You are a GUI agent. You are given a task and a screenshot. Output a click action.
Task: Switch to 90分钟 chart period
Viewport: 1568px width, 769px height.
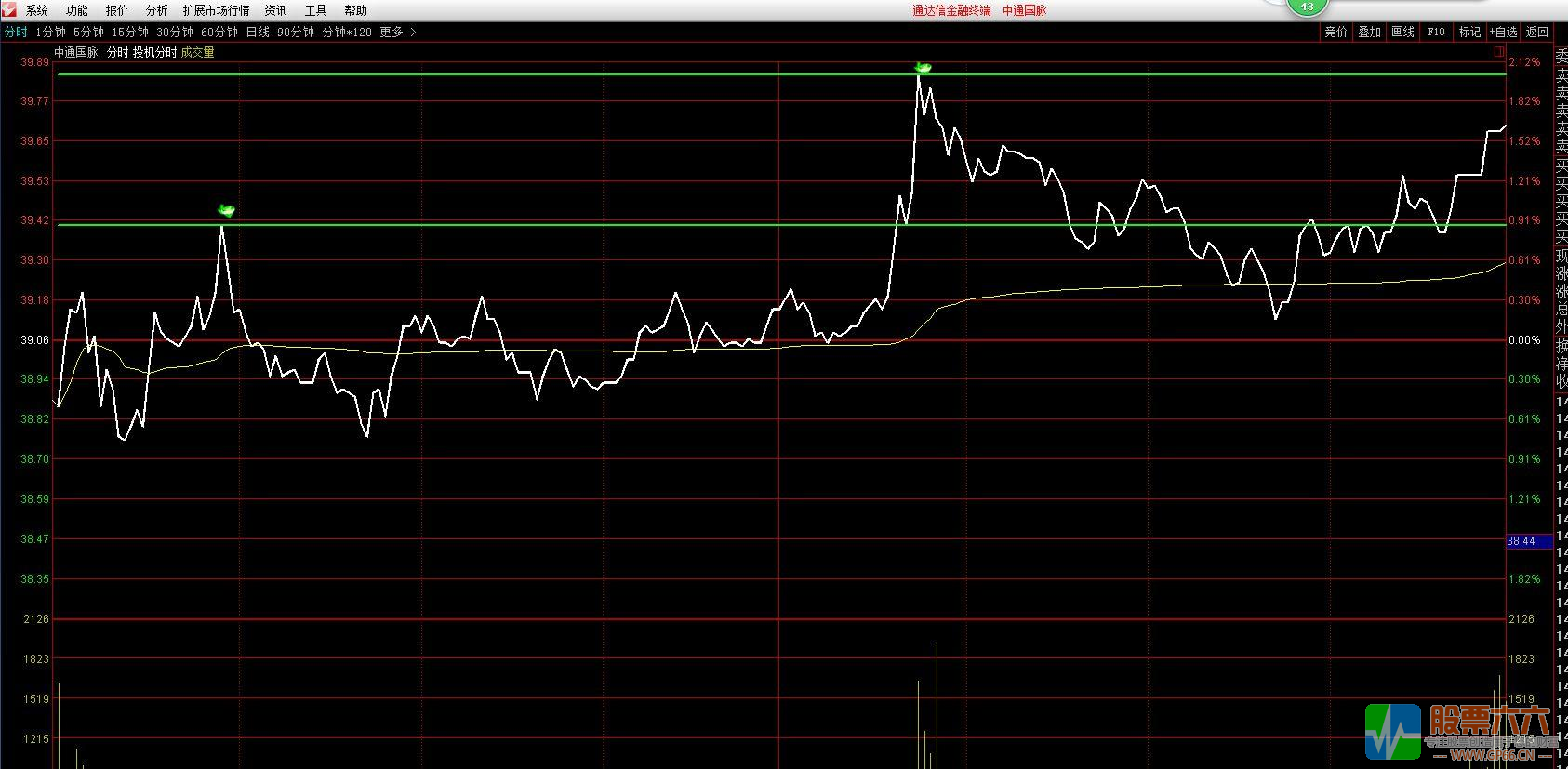click(x=296, y=32)
